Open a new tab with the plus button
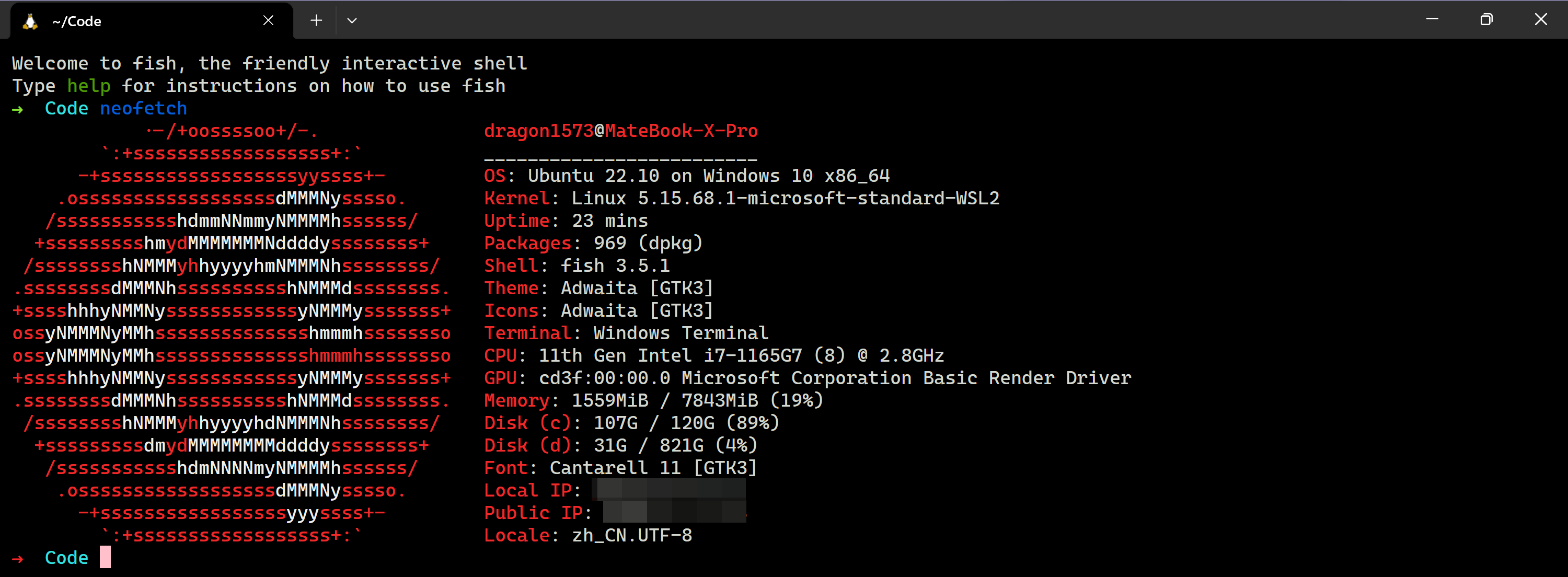 [x=316, y=21]
